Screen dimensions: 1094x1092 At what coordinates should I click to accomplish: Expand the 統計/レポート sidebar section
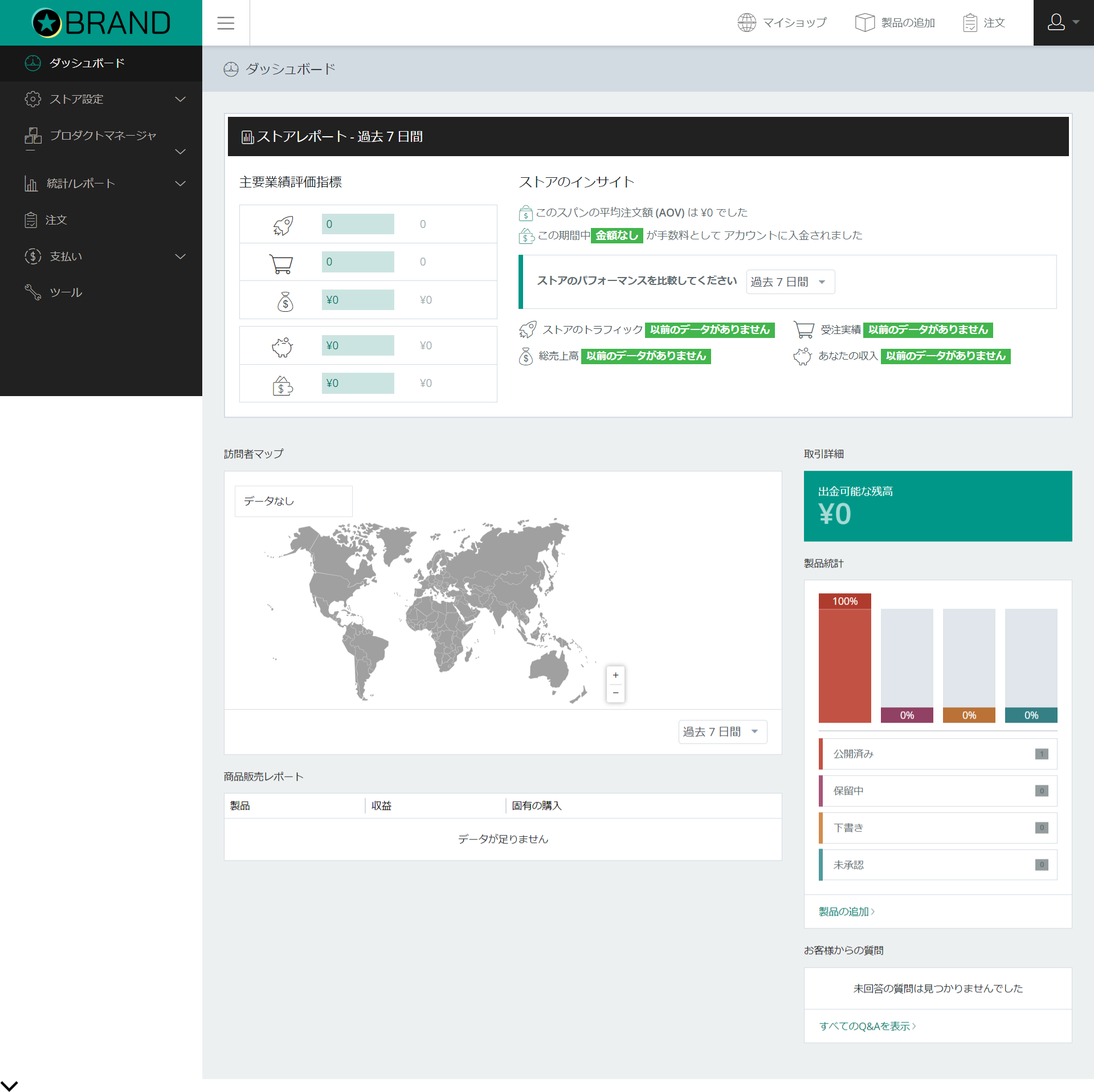pos(180,184)
